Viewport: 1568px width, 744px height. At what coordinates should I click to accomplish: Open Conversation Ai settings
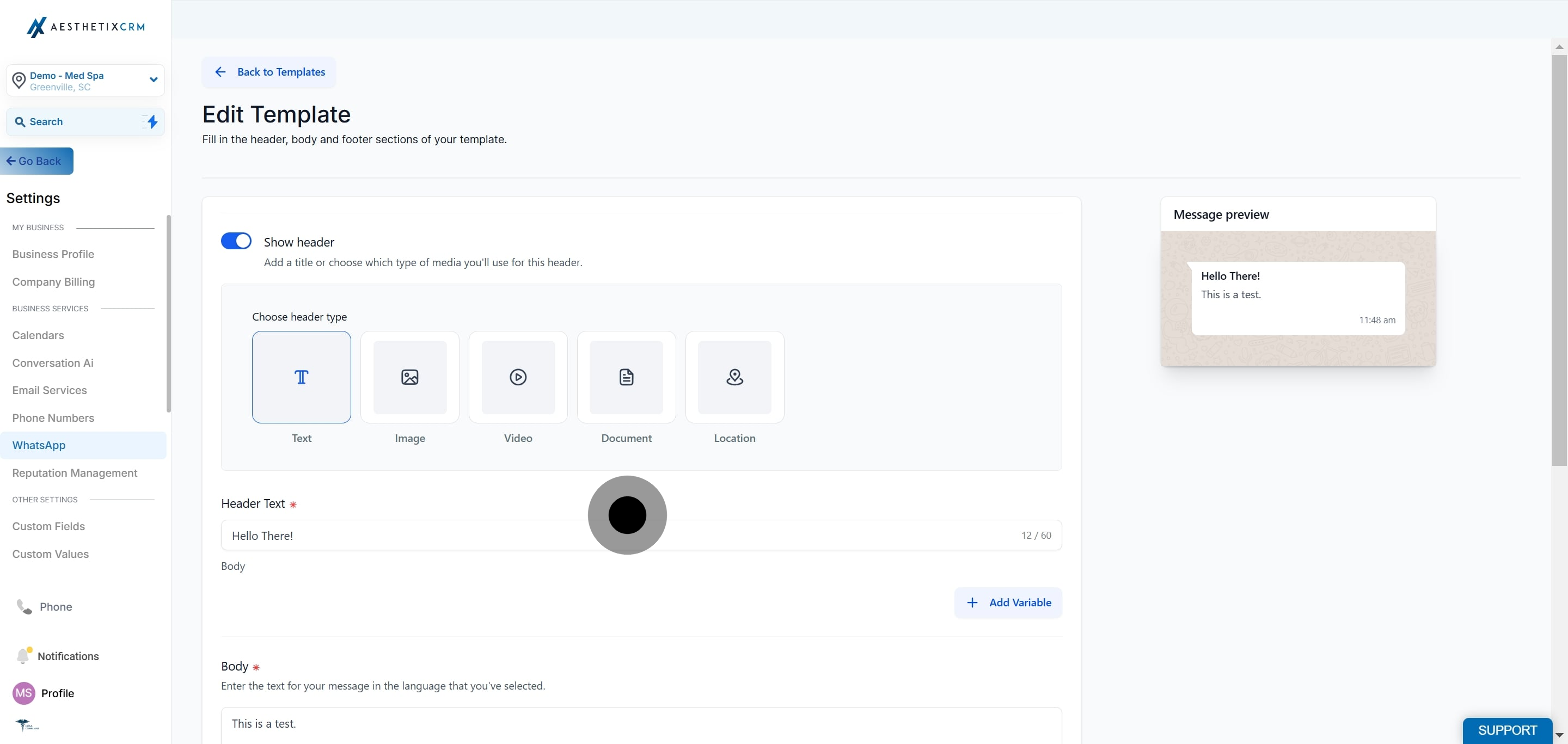point(53,362)
